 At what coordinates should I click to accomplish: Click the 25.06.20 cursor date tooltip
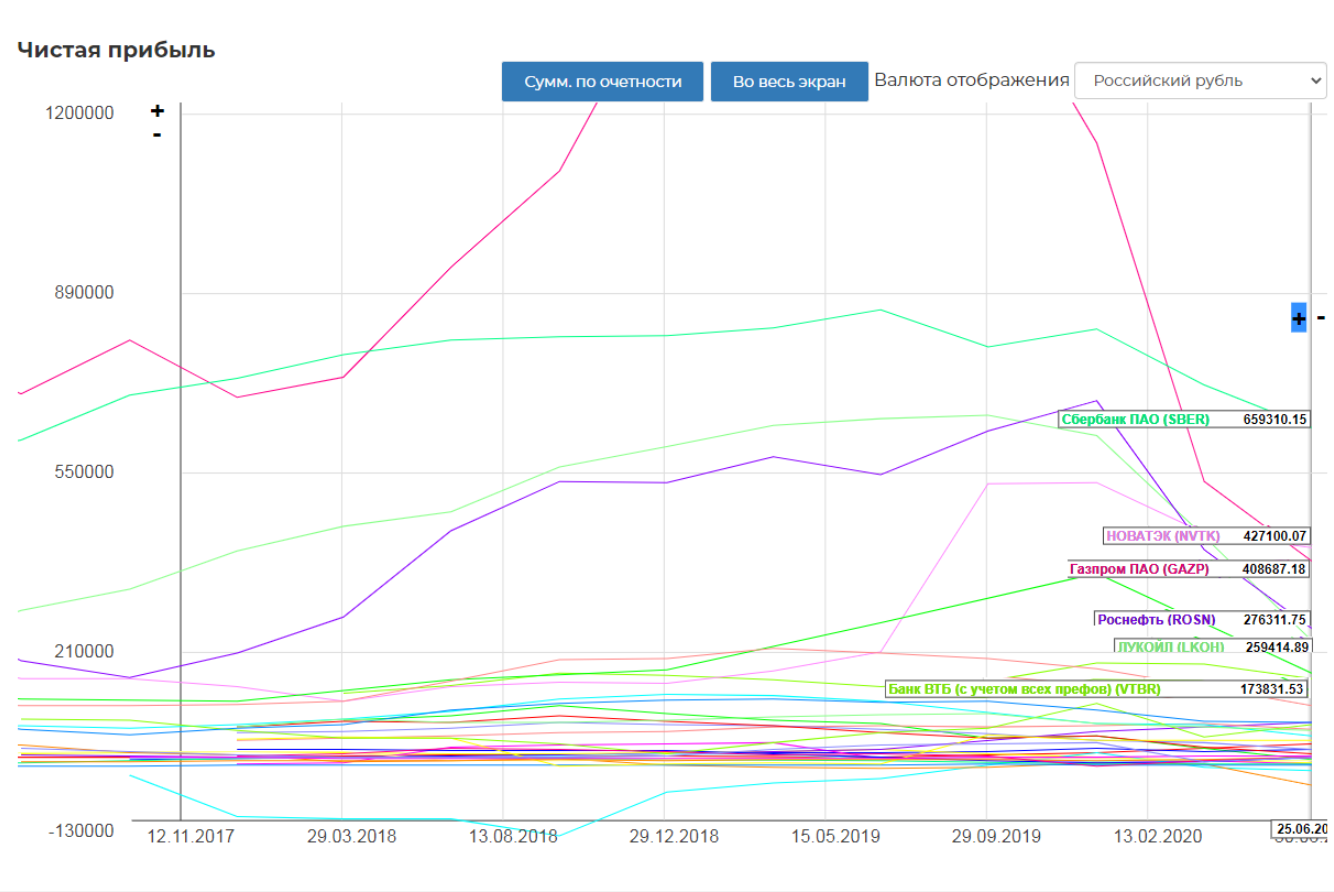[1301, 828]
